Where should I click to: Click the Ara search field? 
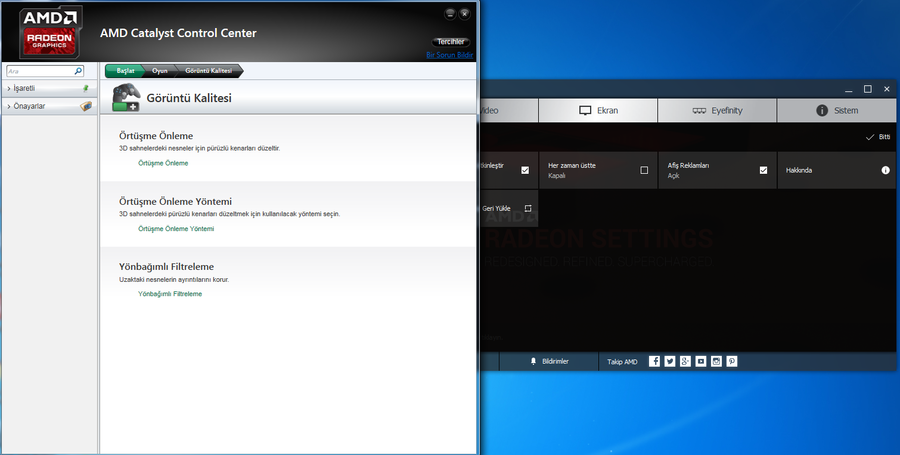pos(45,71)
